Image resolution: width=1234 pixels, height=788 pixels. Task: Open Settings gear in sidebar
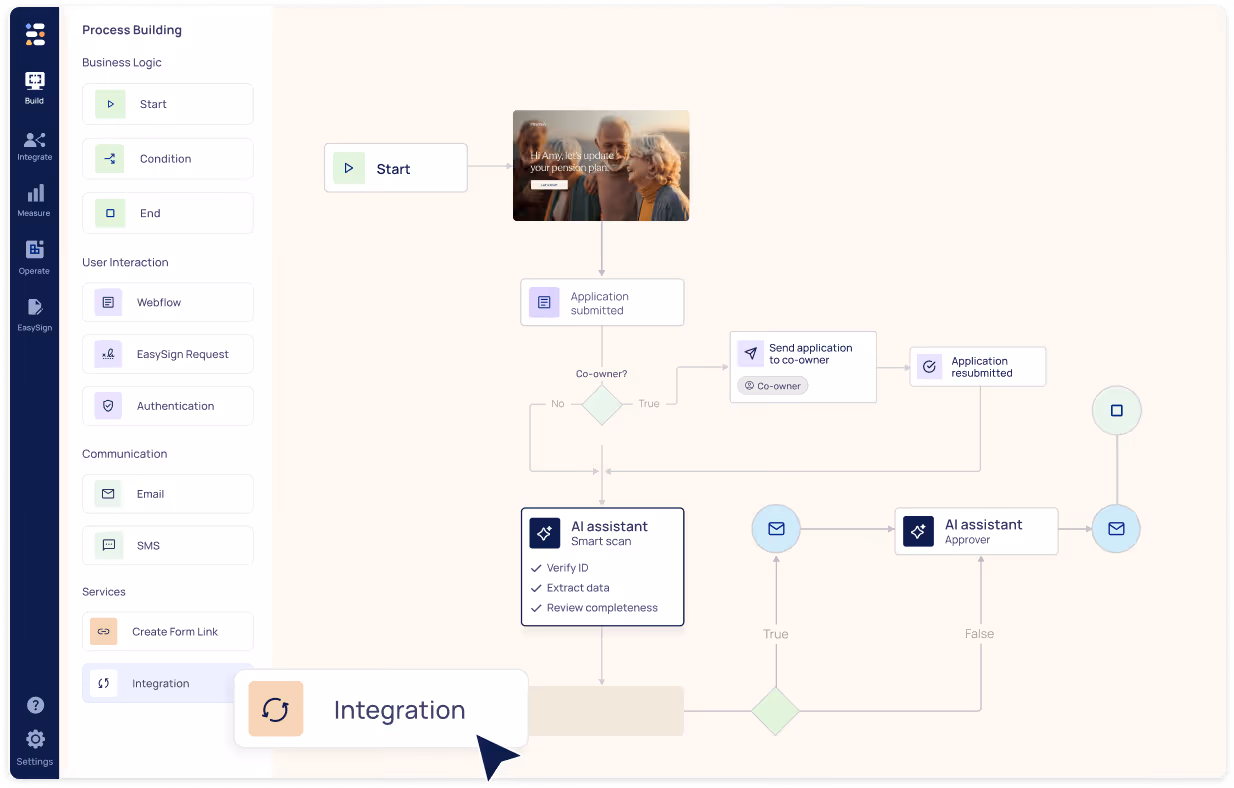point(35,747)
